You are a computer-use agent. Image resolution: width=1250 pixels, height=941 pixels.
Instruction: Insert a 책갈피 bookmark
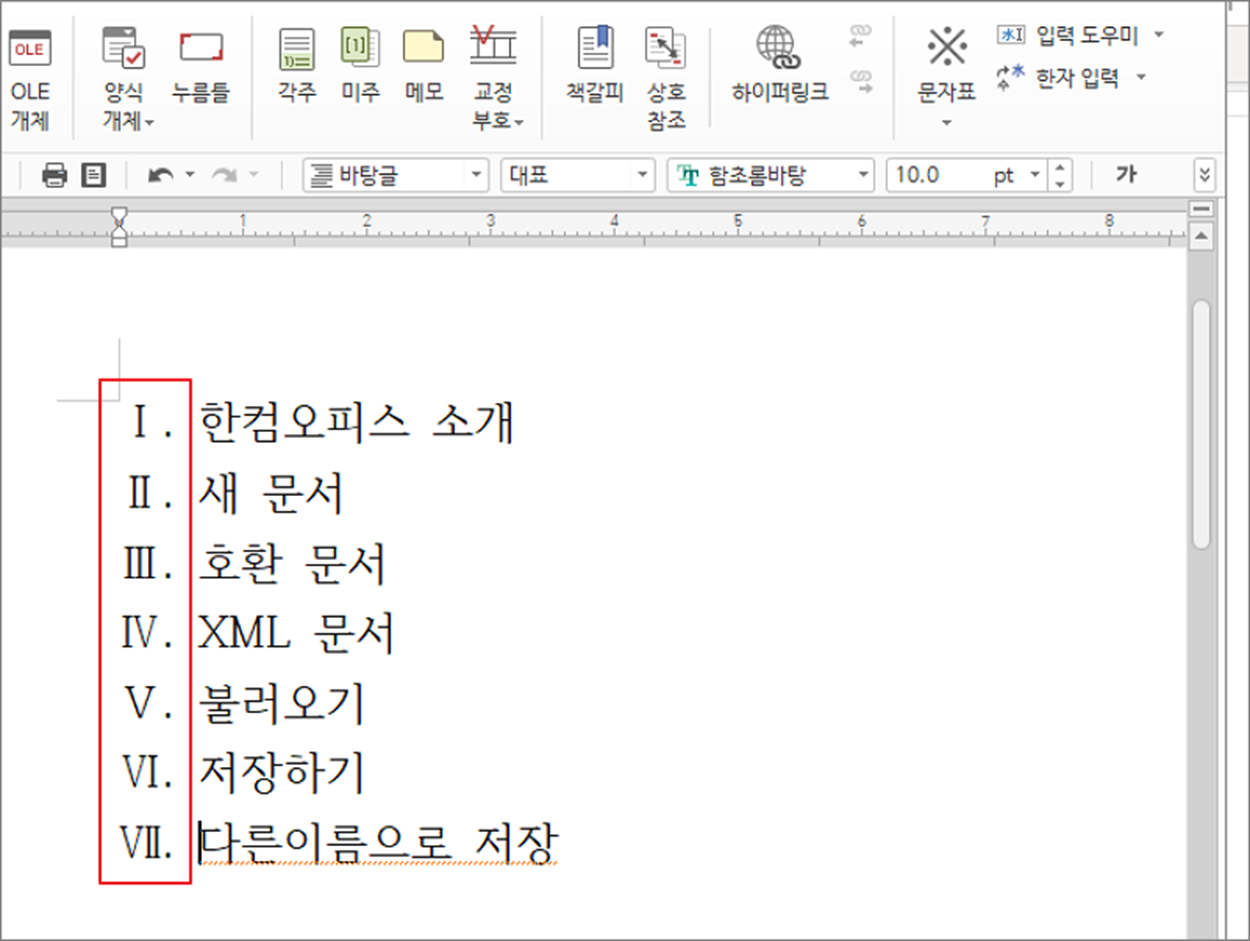pyautogui.click(x=596, y=67)
